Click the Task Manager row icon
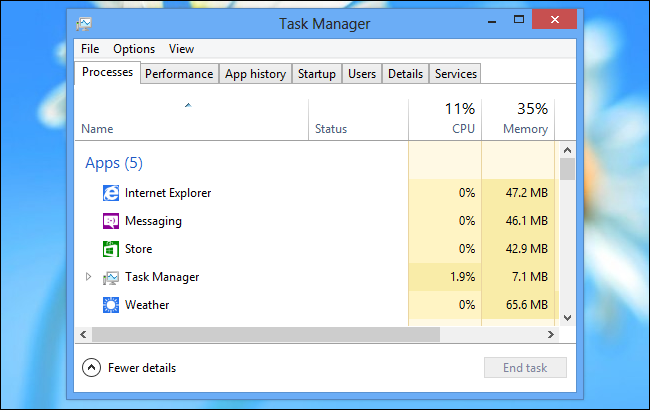 click(x=111, y=277)
